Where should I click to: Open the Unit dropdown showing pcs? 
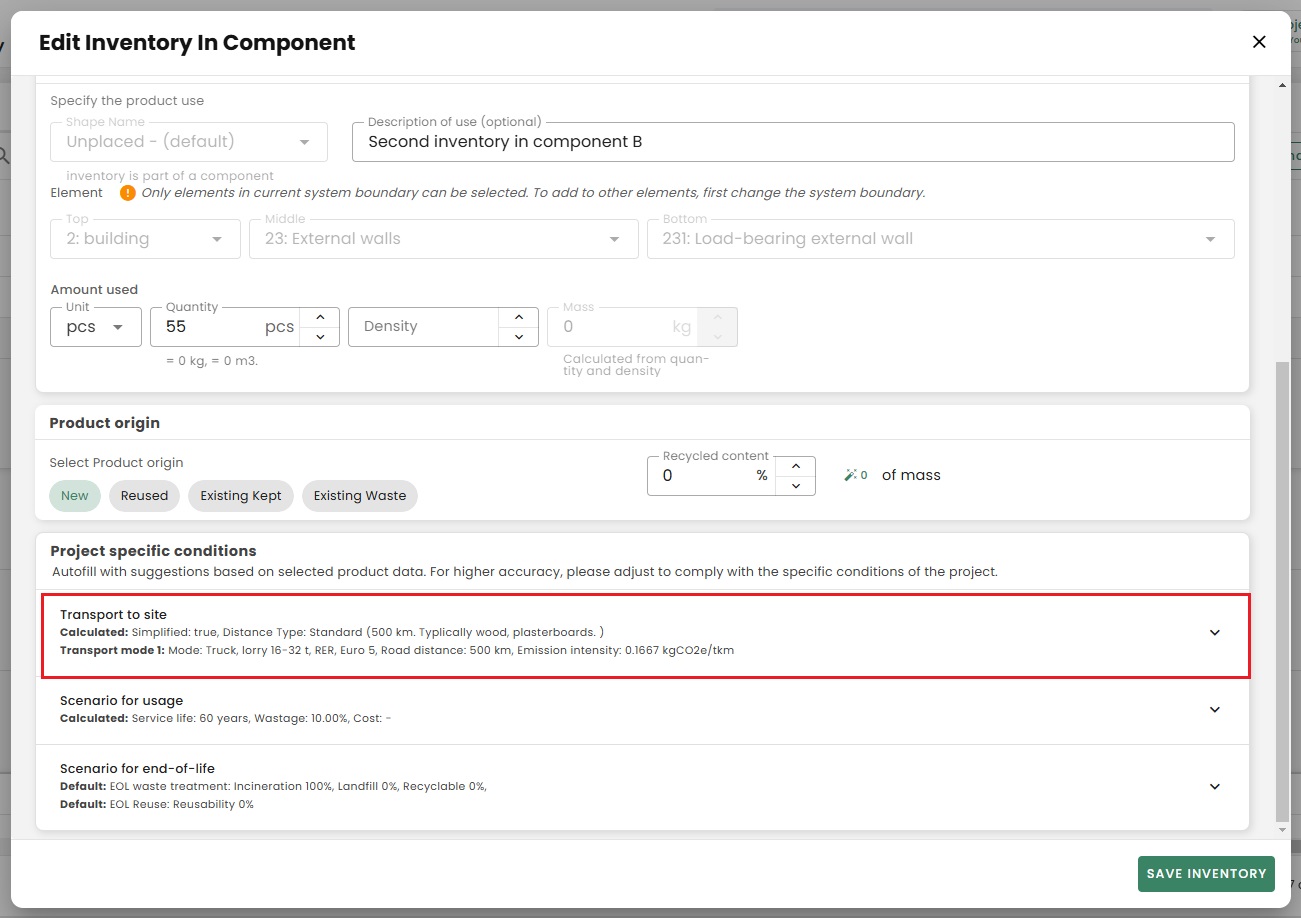pos(96,327)
